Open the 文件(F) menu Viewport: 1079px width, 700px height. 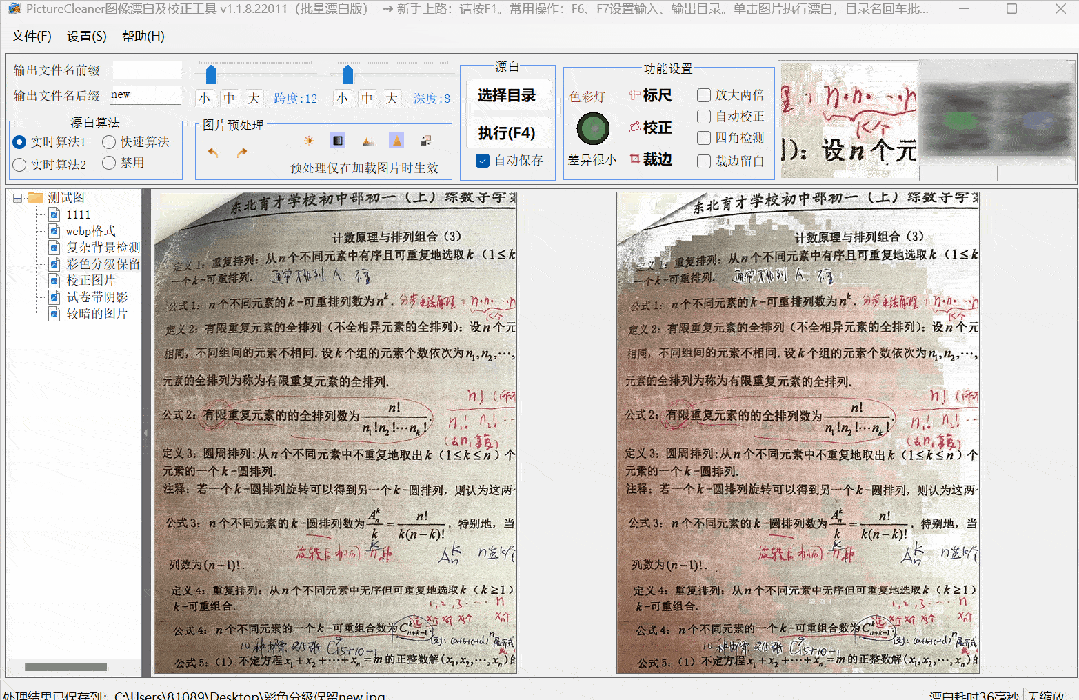click(32, 37)
